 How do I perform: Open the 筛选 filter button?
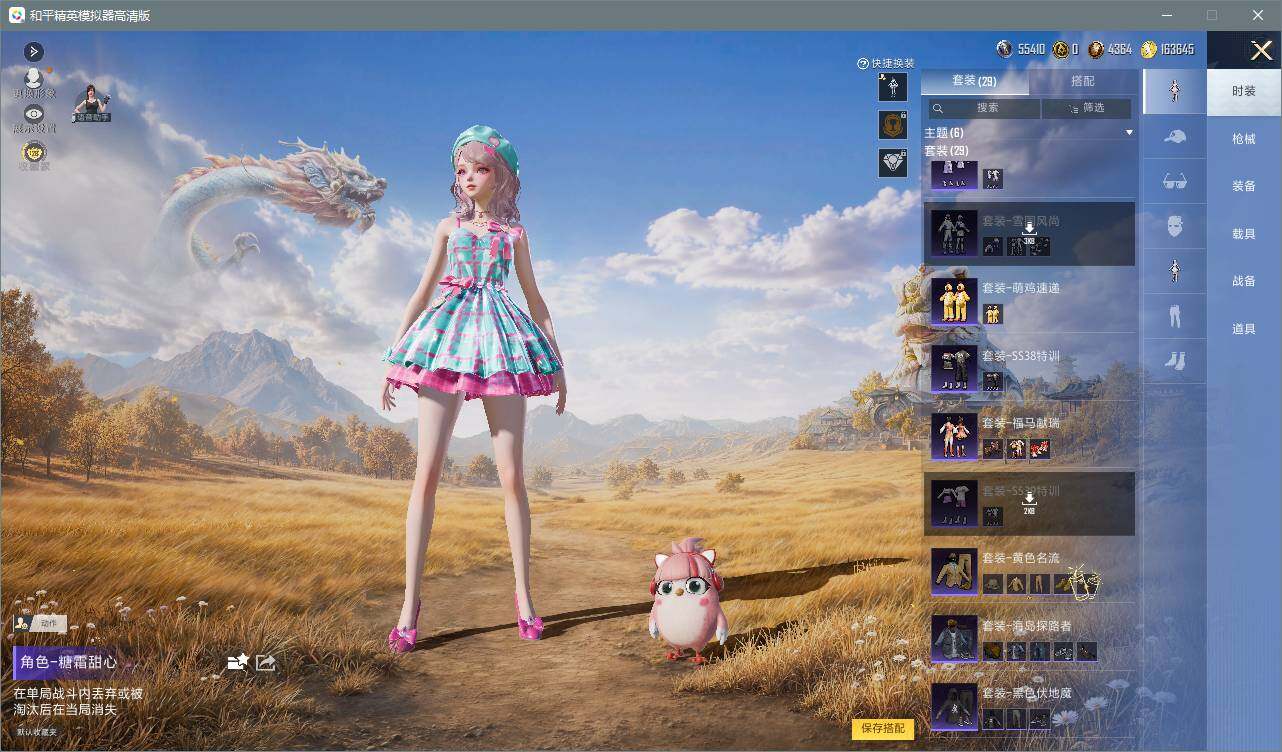tap(1087, 108)
